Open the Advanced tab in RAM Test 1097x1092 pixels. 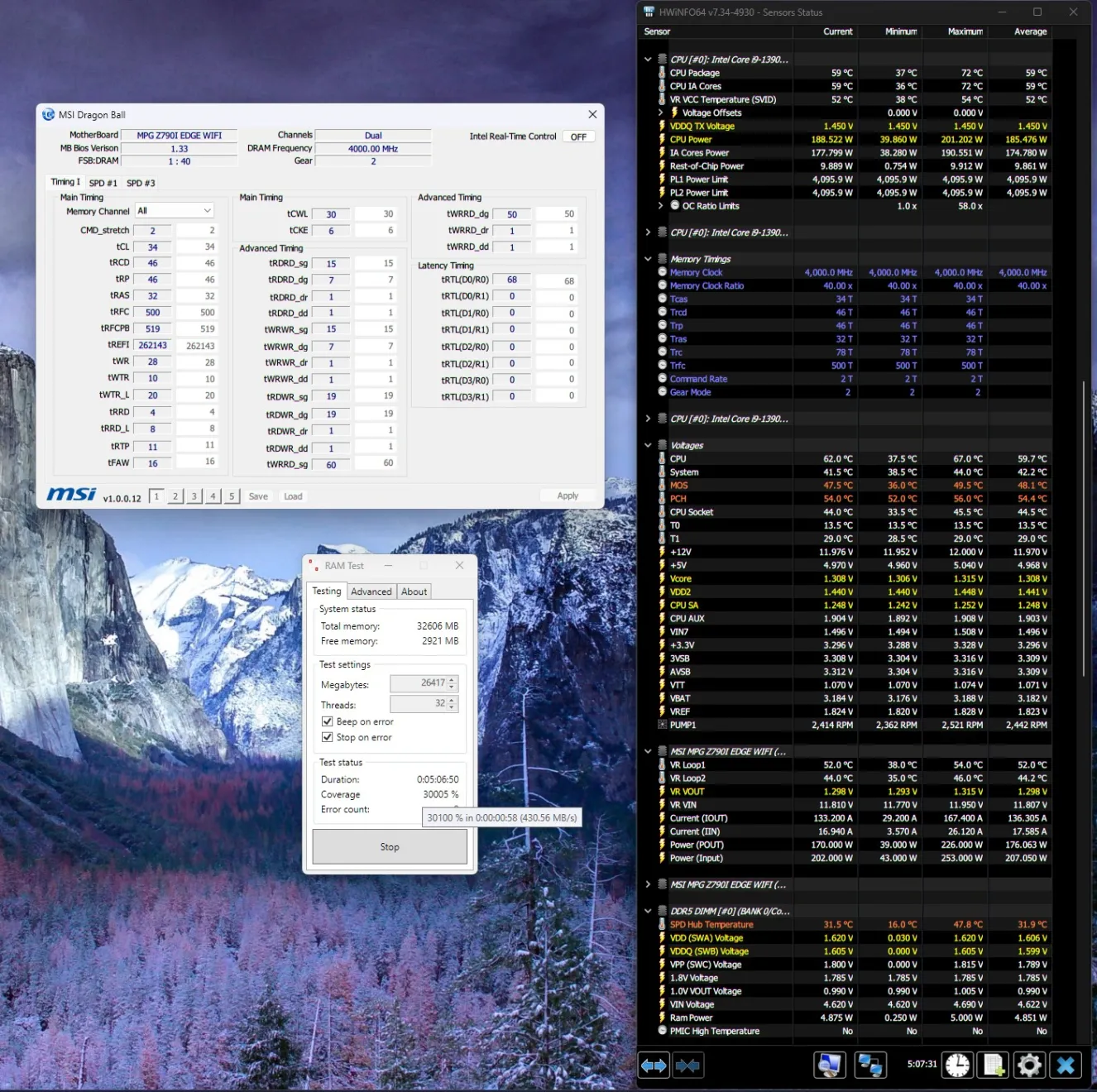coord(371,591)
